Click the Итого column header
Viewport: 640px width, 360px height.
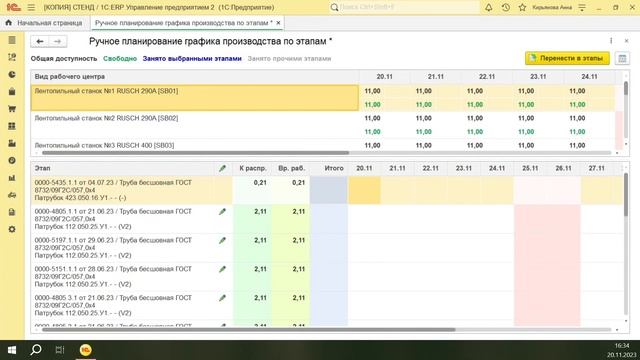tap(329, 168)
